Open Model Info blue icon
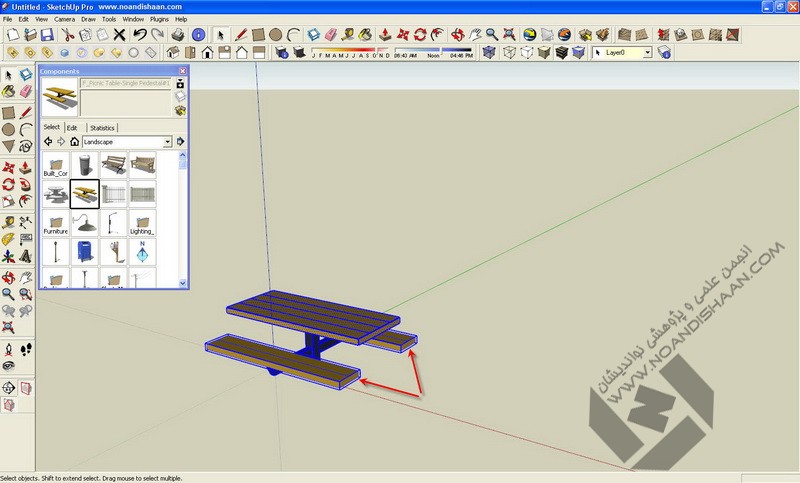Image resolution: width=800 pixels, height=483 pixels. point(199,35)
